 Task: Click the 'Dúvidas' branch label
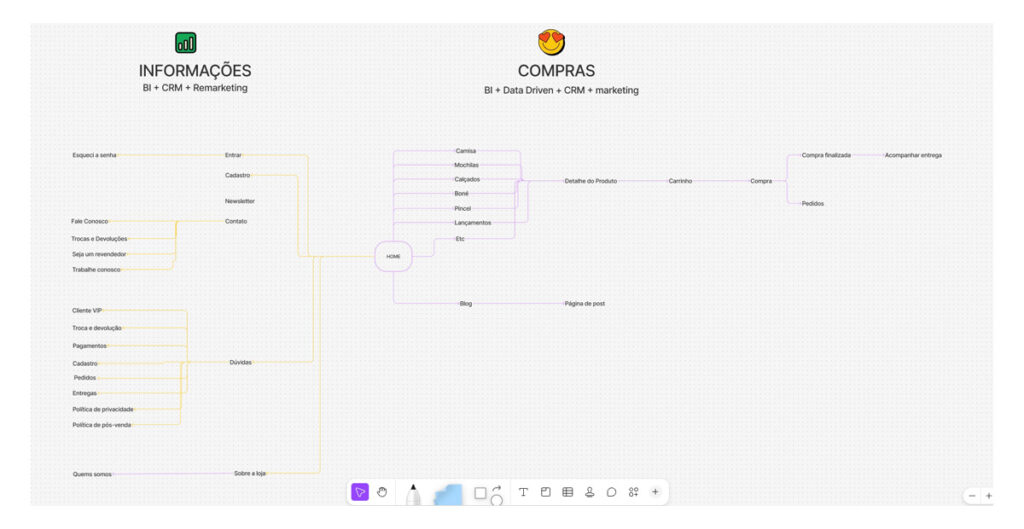point(240,362)
